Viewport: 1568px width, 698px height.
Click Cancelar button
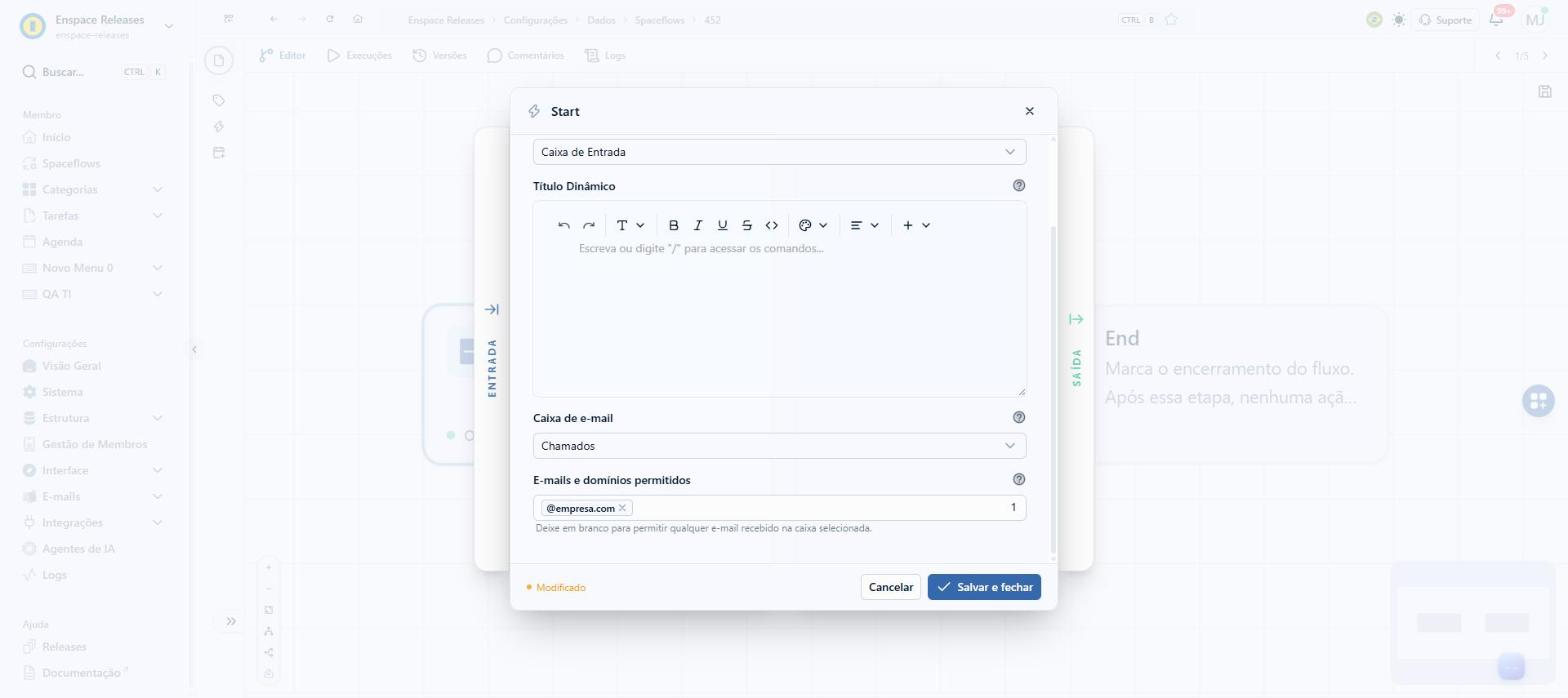click(890, 587)
